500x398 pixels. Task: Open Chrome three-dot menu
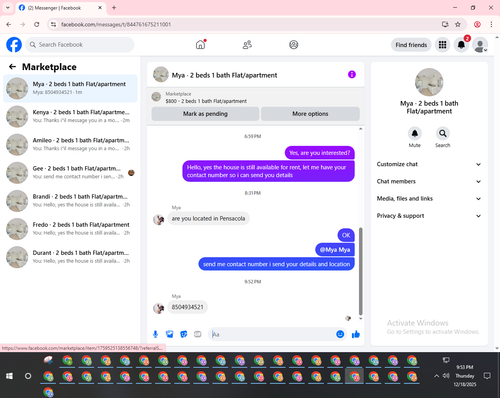tap(491, 24)
